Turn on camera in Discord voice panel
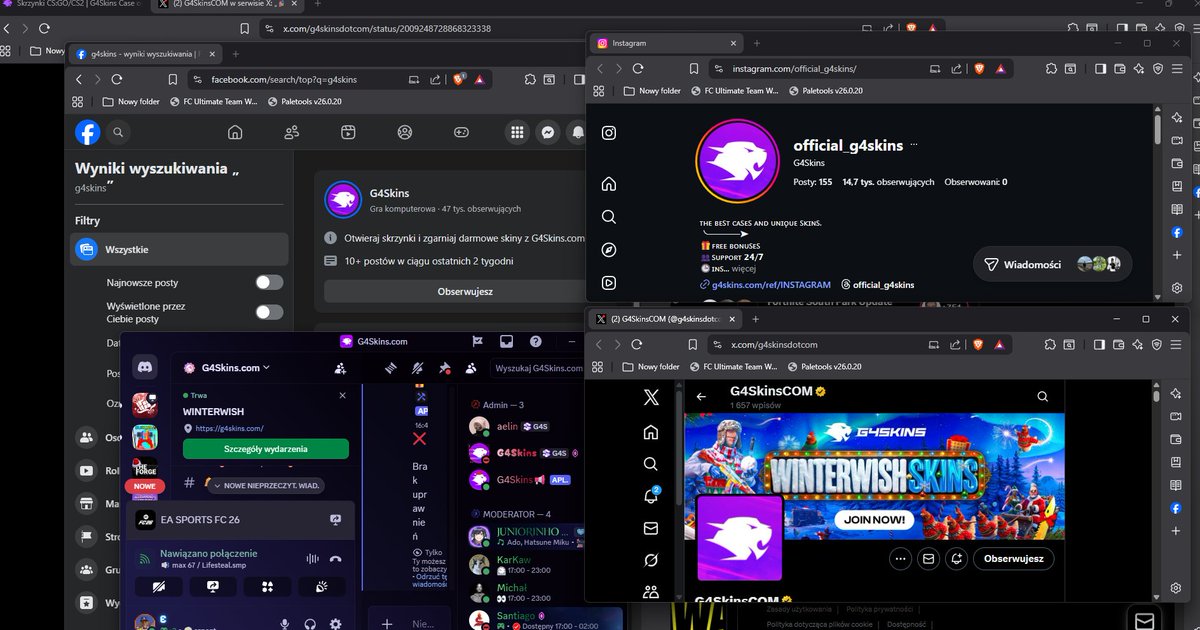The height and width of the screenshot is (630, 1200). click(158, 587)
